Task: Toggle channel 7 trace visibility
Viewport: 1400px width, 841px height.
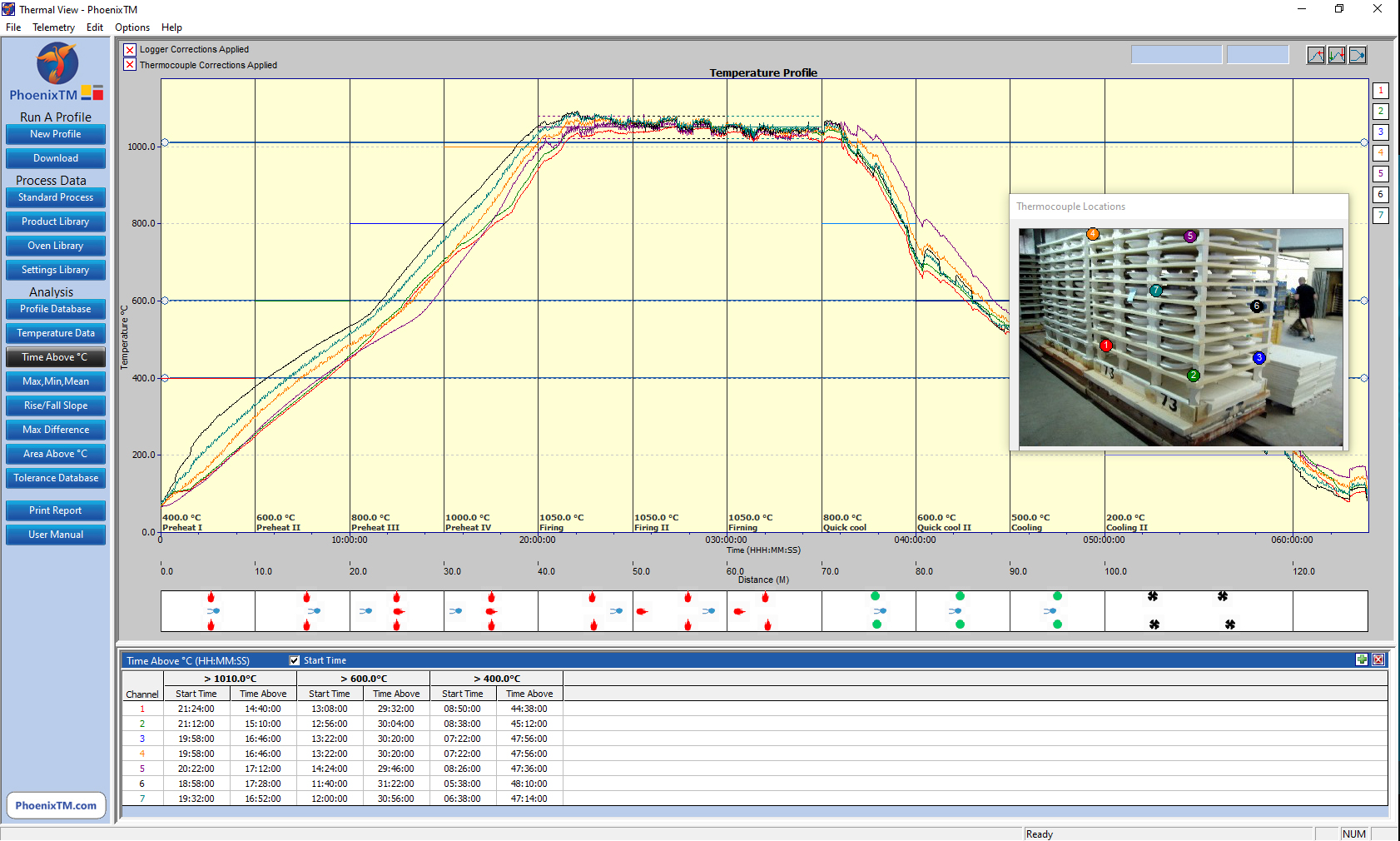Action: point(1381,216)
